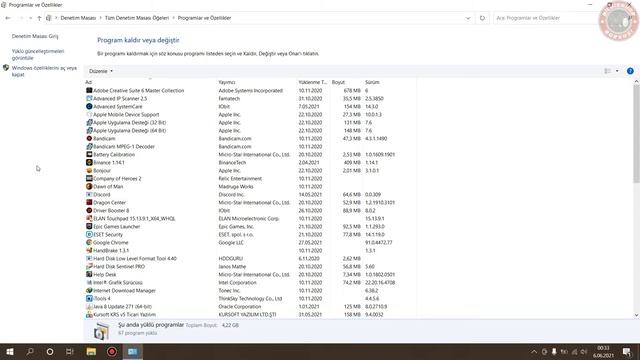
Task: Select the Driver Booster 8 icon
Action: 89,210
